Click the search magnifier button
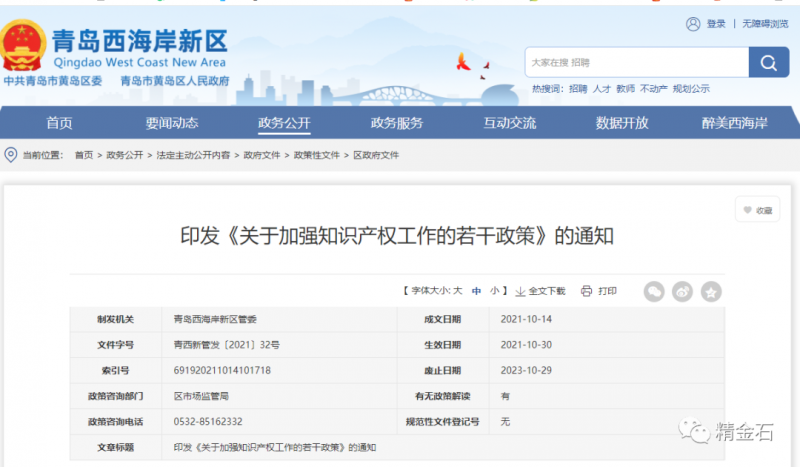 (x=768, y=62)
